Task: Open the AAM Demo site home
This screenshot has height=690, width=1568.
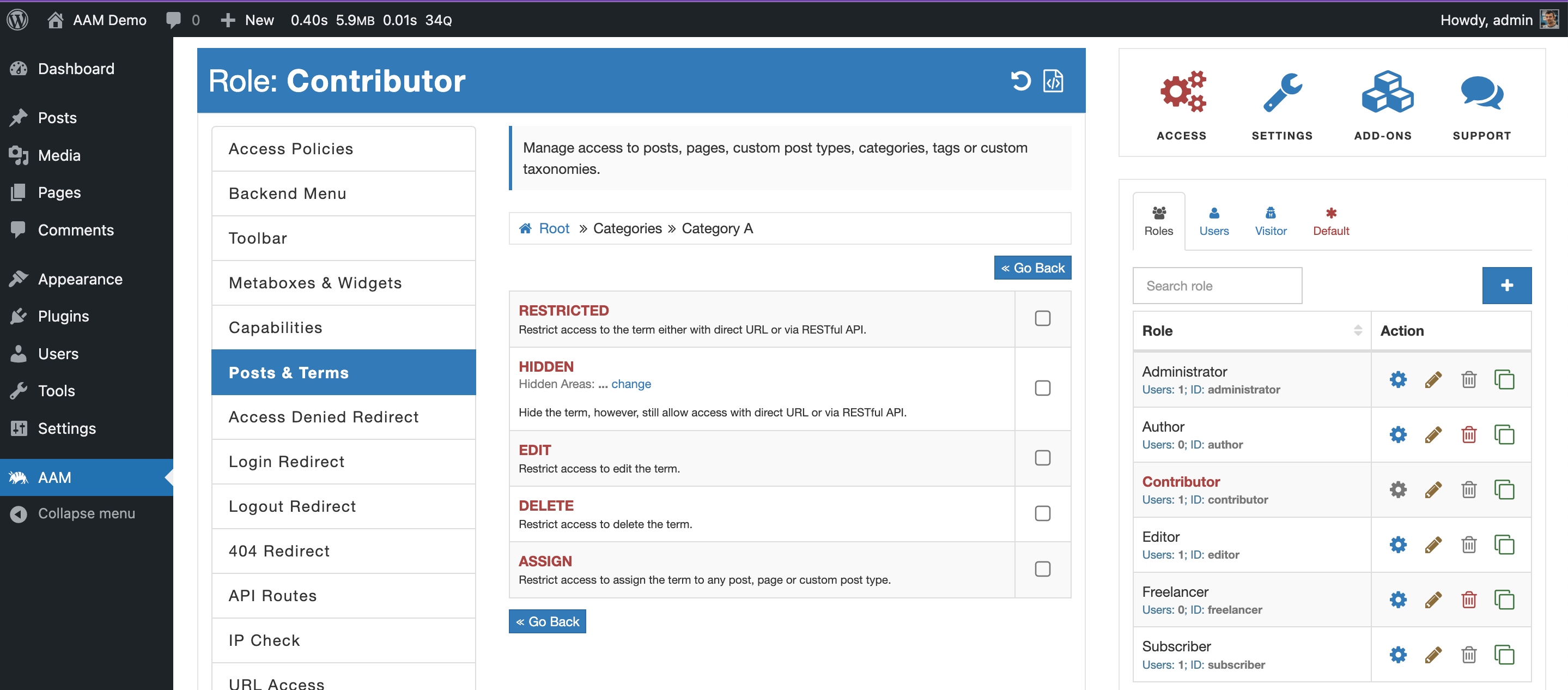Action: pyautogui.click(x=98, y=20)
